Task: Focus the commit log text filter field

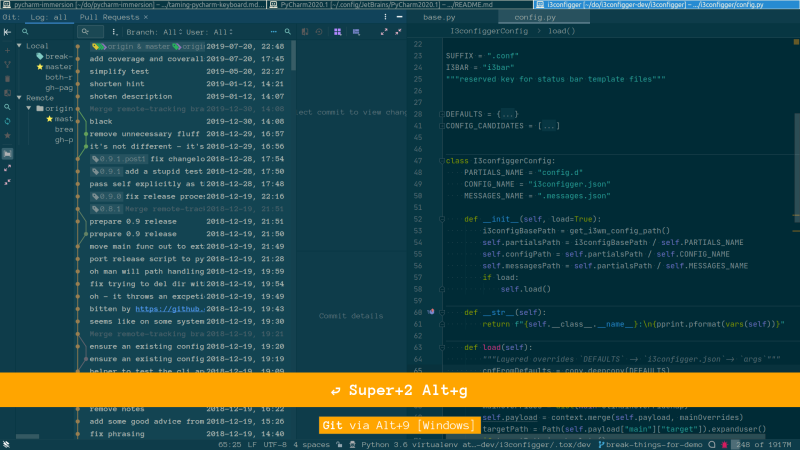Action: [91, 32]
